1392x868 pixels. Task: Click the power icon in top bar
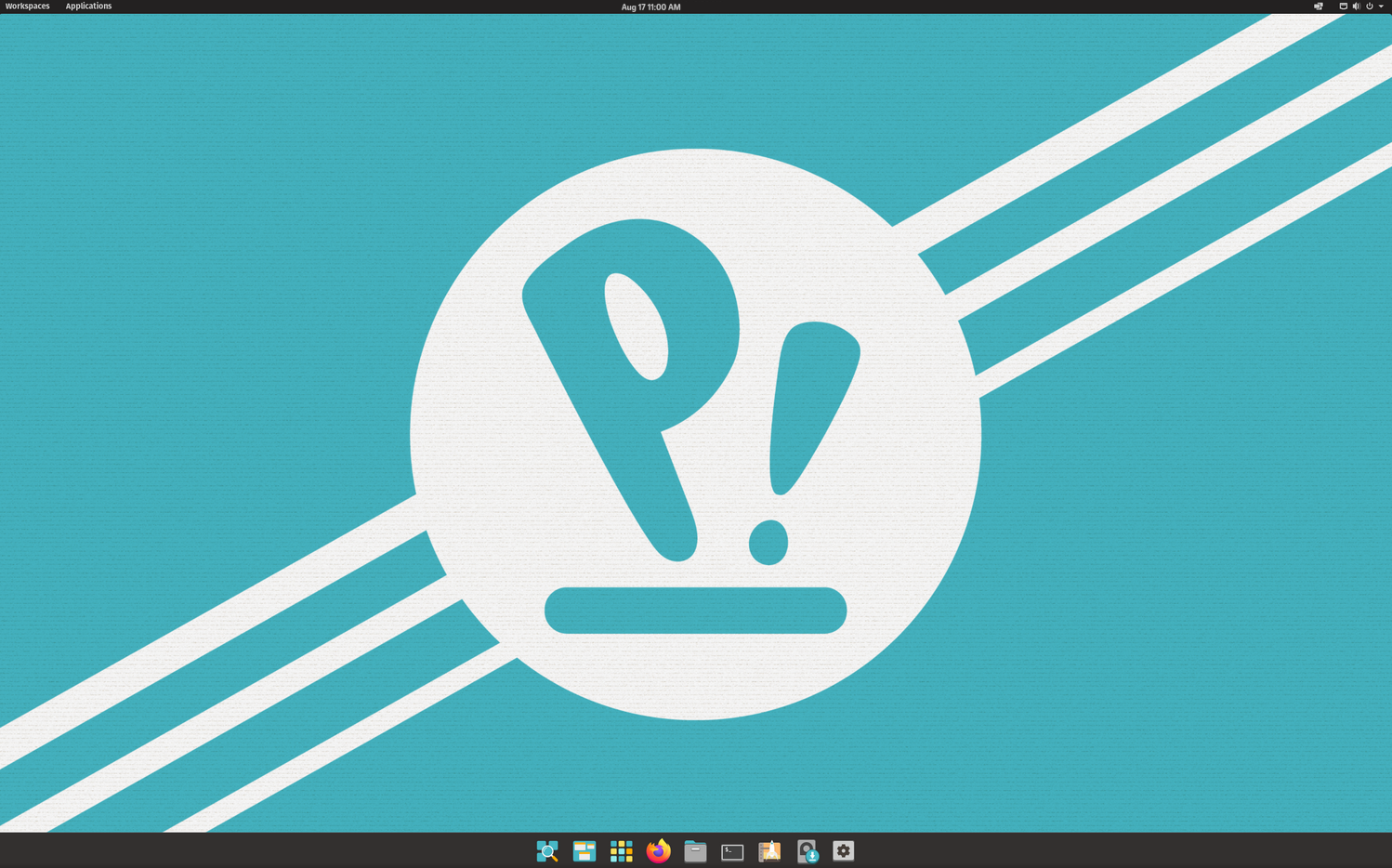[x=1369, y=7]
